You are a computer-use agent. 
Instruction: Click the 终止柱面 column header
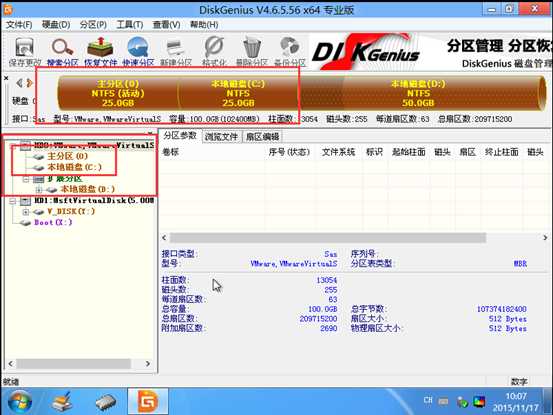tap(502, 152)
